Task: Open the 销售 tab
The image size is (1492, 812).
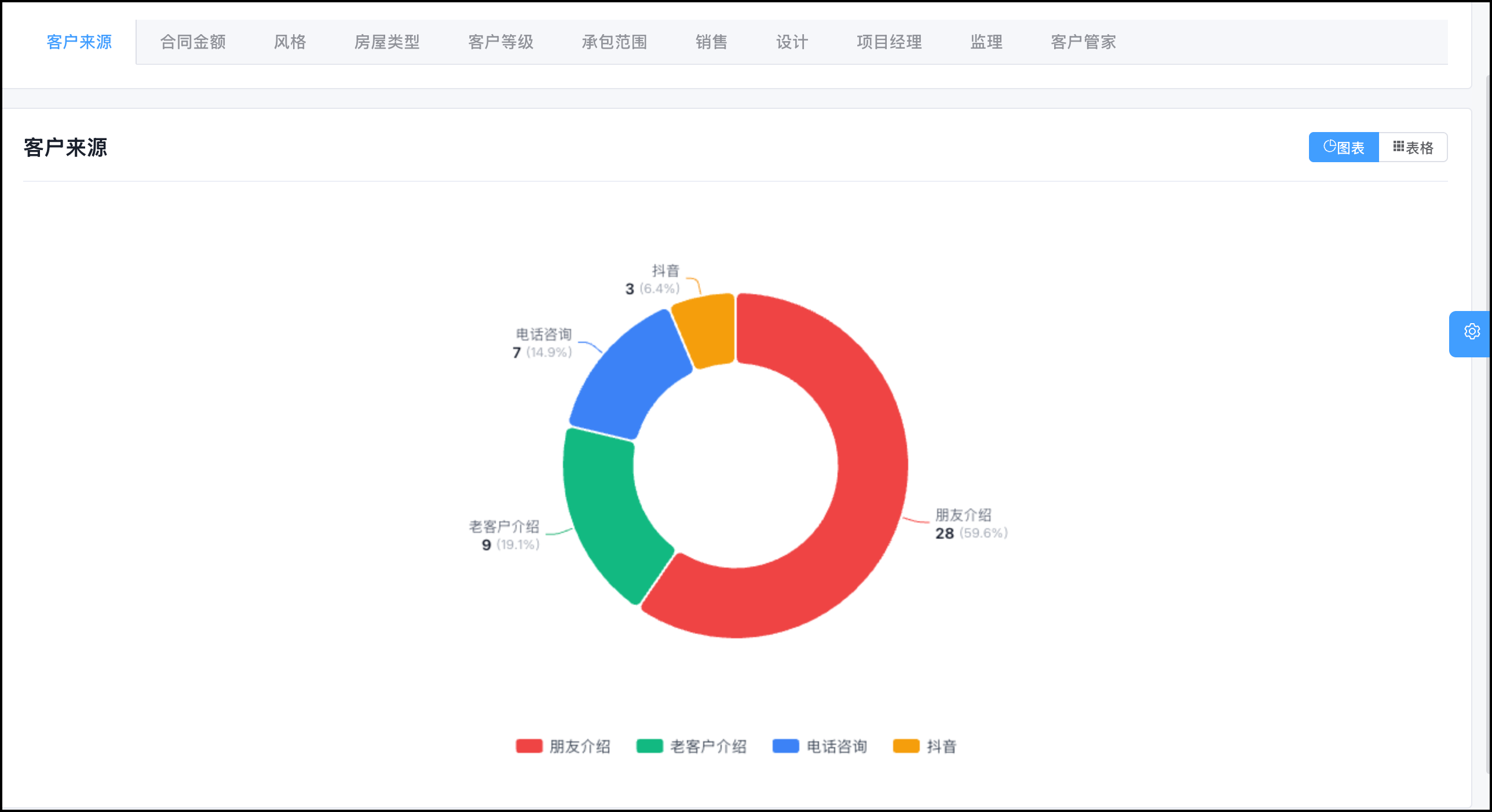Action: [712, 42]
